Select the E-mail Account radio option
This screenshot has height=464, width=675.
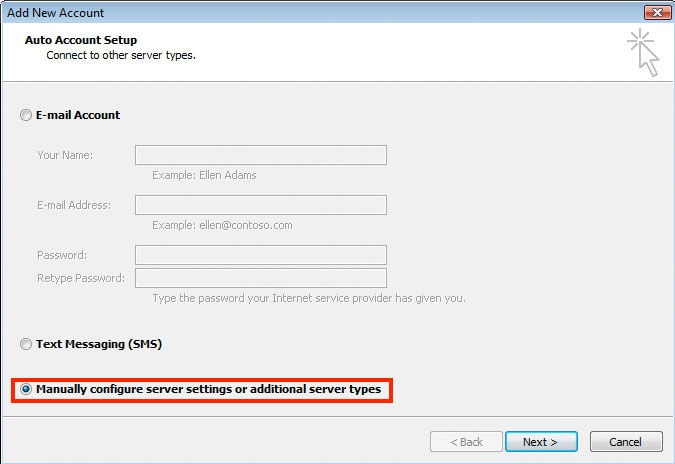coord(26,115)
